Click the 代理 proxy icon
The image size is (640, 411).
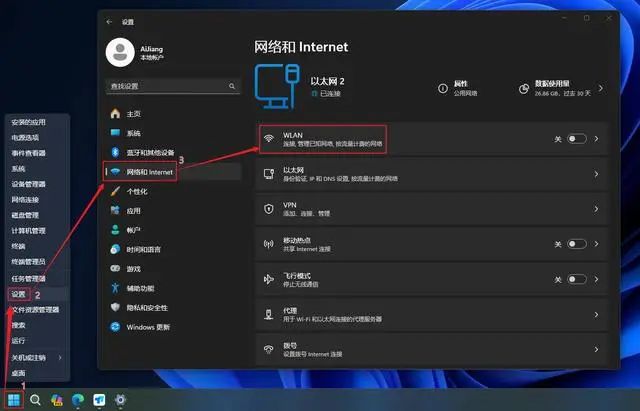coord(269,314)
